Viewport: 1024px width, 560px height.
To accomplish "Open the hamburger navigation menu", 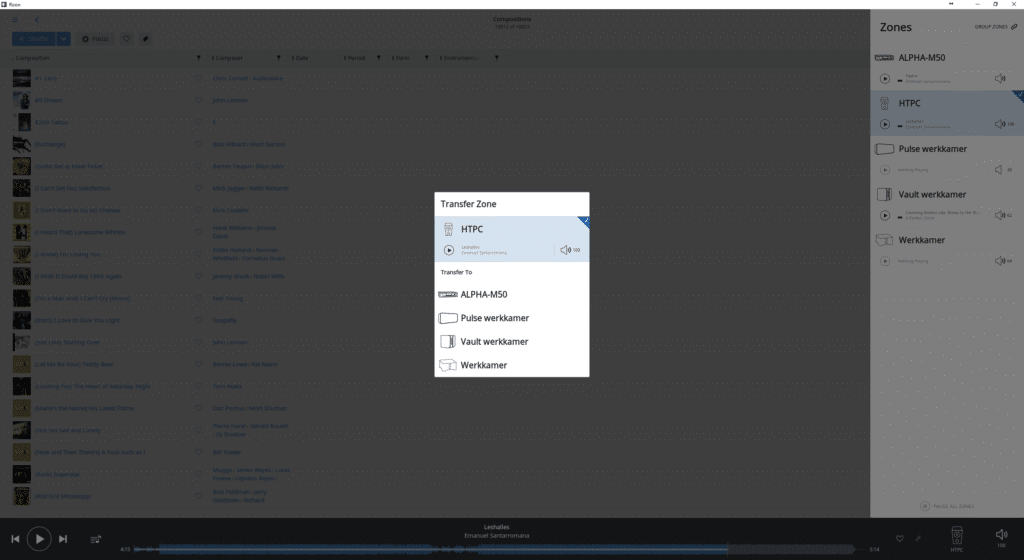I will click(14, 20).
